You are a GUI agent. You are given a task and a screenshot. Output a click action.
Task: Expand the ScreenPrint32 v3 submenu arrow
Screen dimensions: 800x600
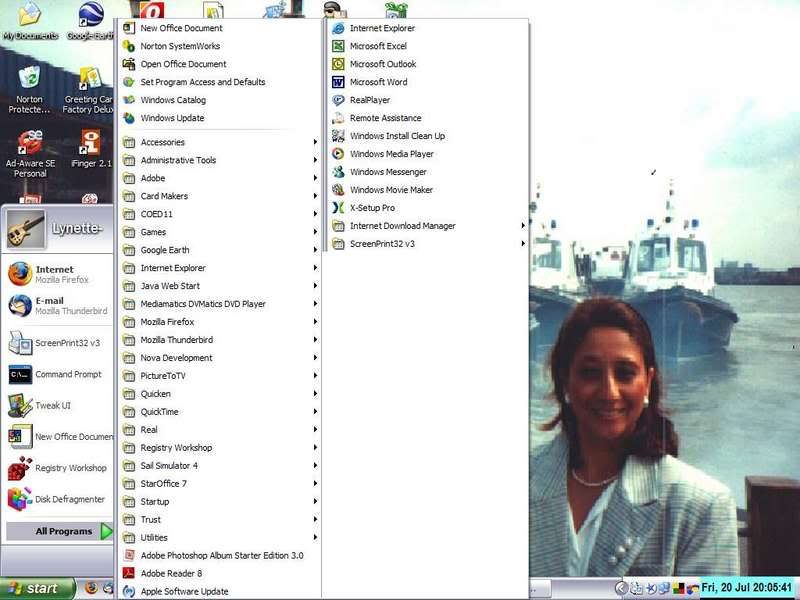pos(523,244)
